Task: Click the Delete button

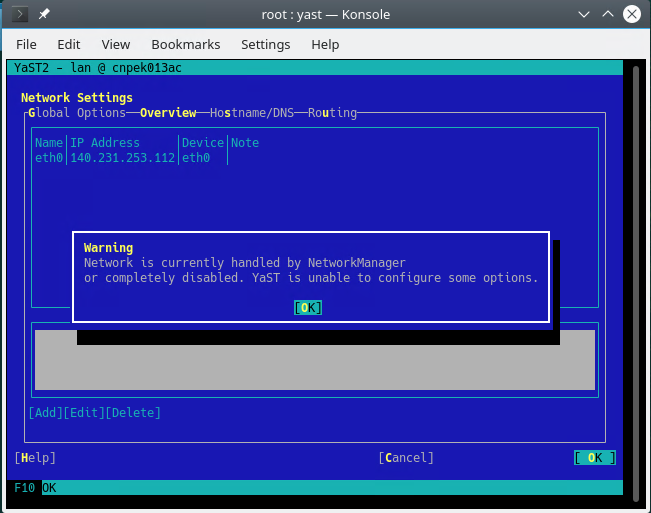Action: (133, 413)
